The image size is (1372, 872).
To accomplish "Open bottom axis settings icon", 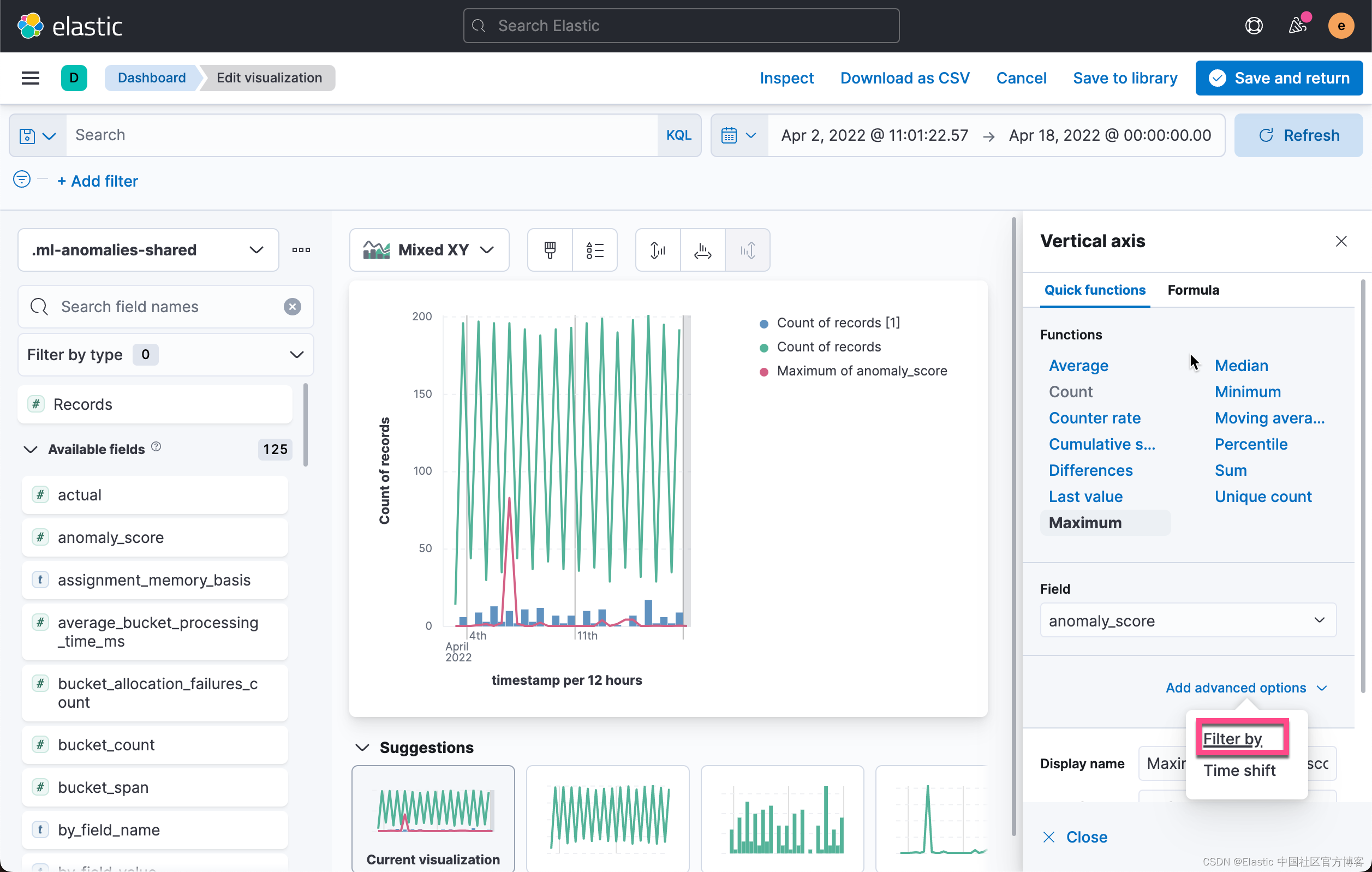I will click(x=702, y=249).
